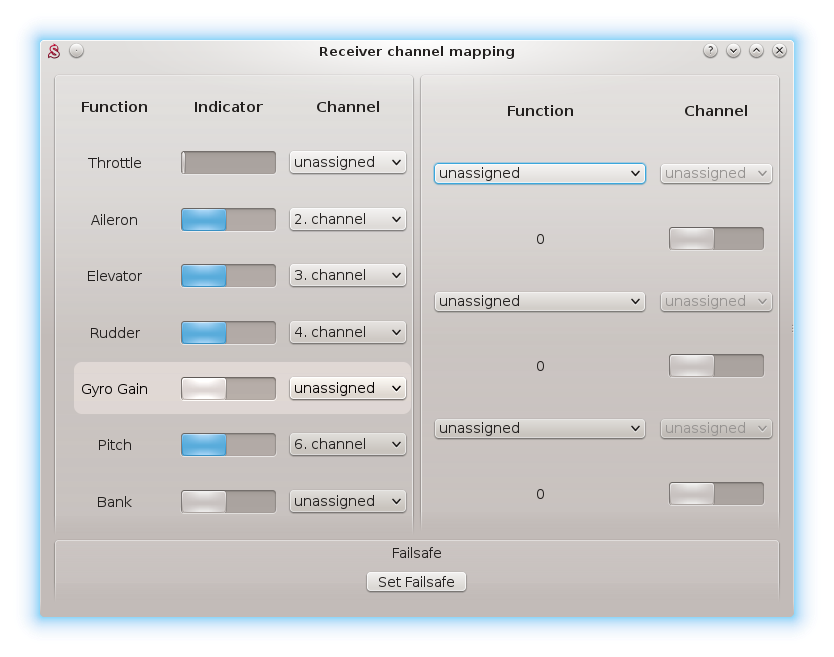This screenshot has height=657, width=834.
Task: Click the Aileron indicator bar
Action: [x=228, y=219]
